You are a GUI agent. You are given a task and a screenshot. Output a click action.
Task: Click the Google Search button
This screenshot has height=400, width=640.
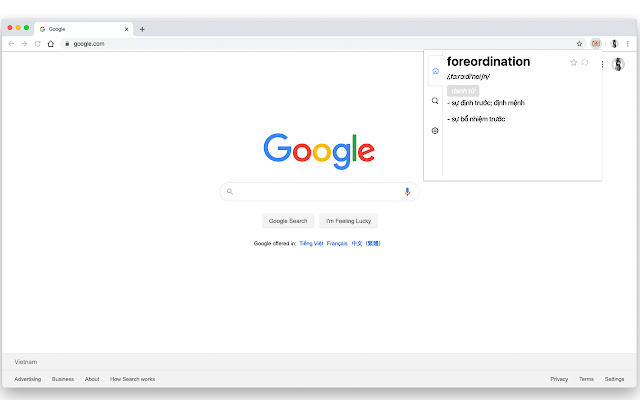288,221
